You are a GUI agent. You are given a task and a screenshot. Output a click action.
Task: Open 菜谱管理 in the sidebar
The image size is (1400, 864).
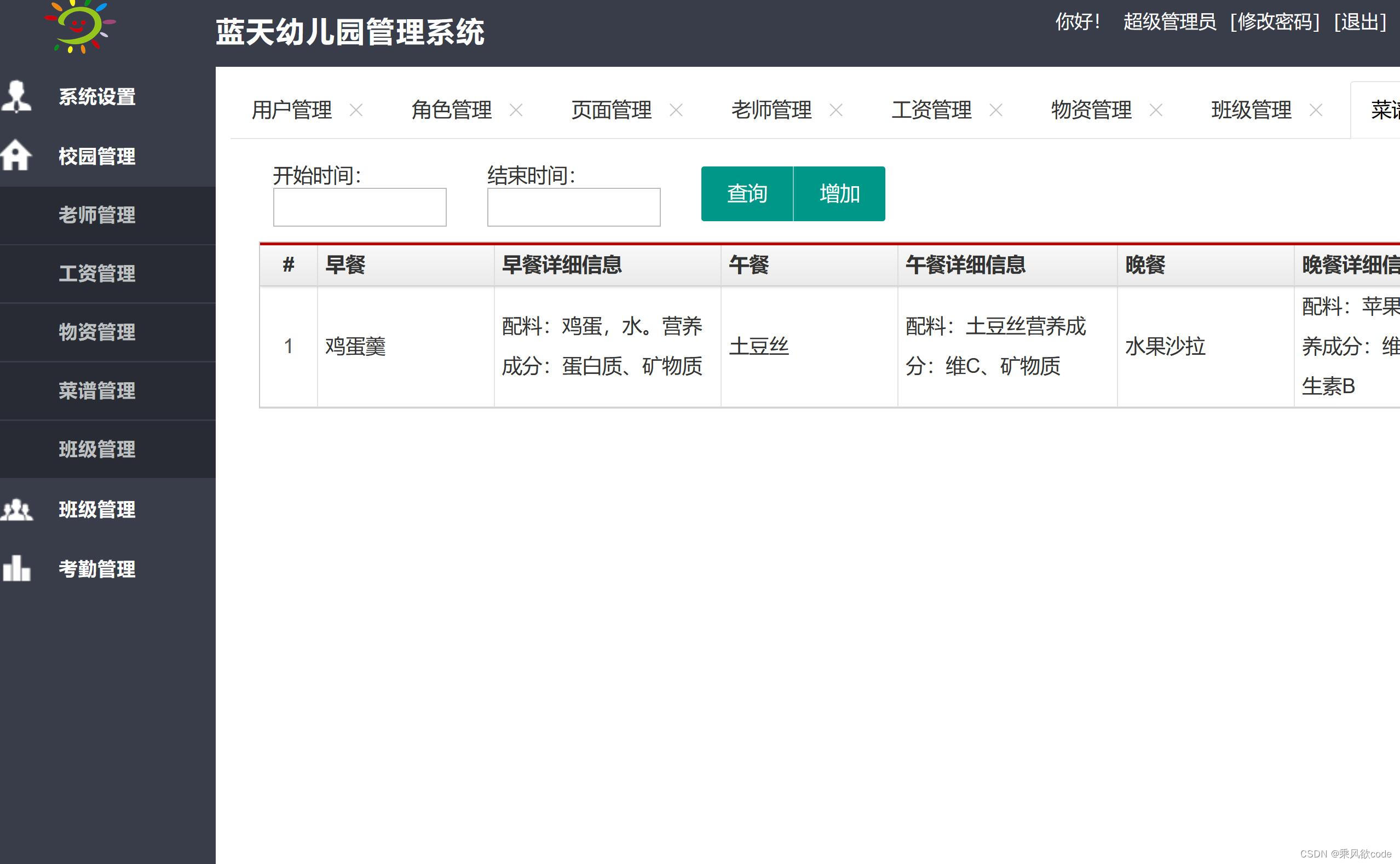point(97,391)
